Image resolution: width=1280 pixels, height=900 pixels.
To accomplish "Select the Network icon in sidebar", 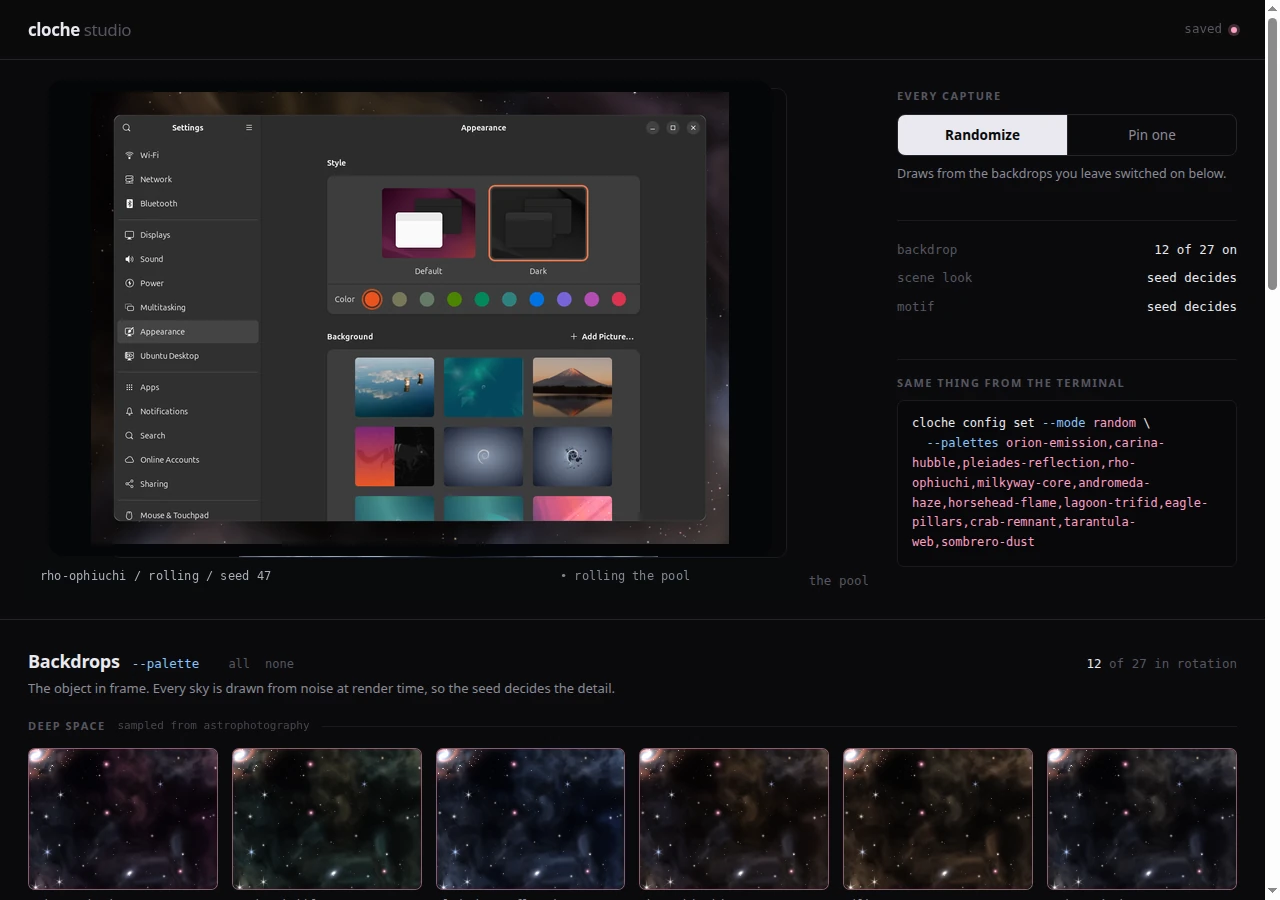I will coord(129,179).
